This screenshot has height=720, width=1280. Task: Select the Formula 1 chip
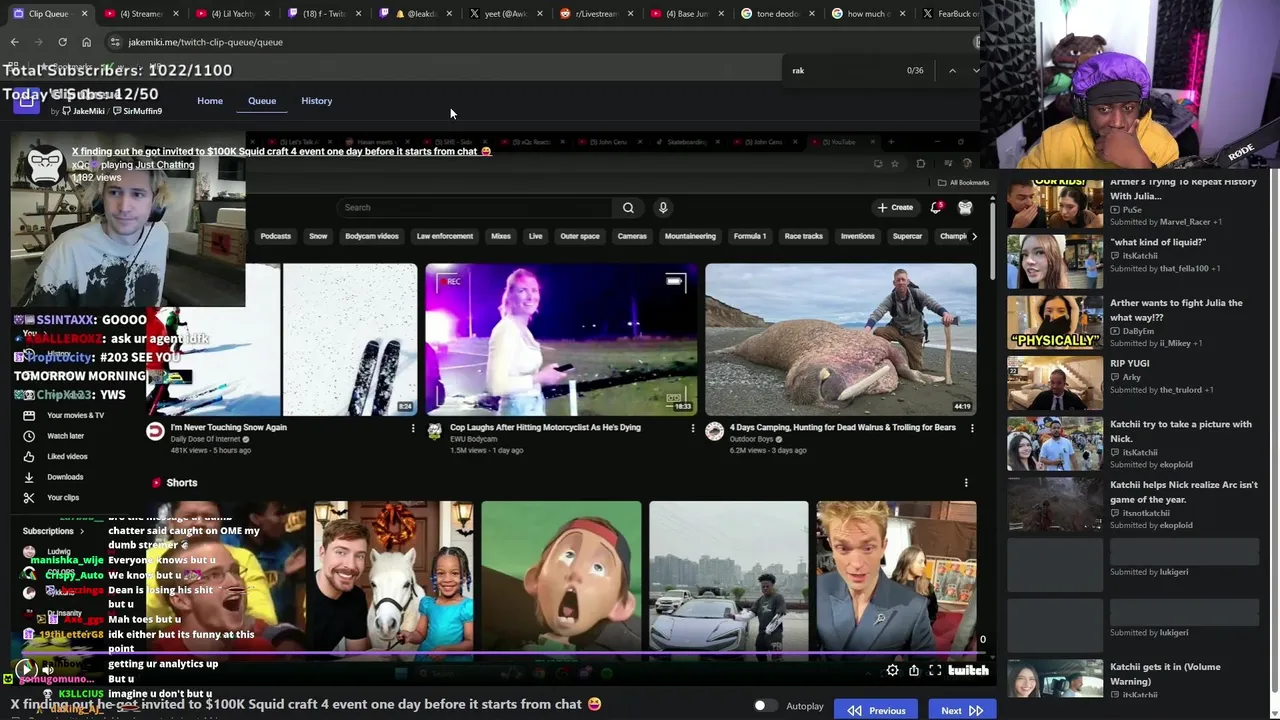coord(750,237)
